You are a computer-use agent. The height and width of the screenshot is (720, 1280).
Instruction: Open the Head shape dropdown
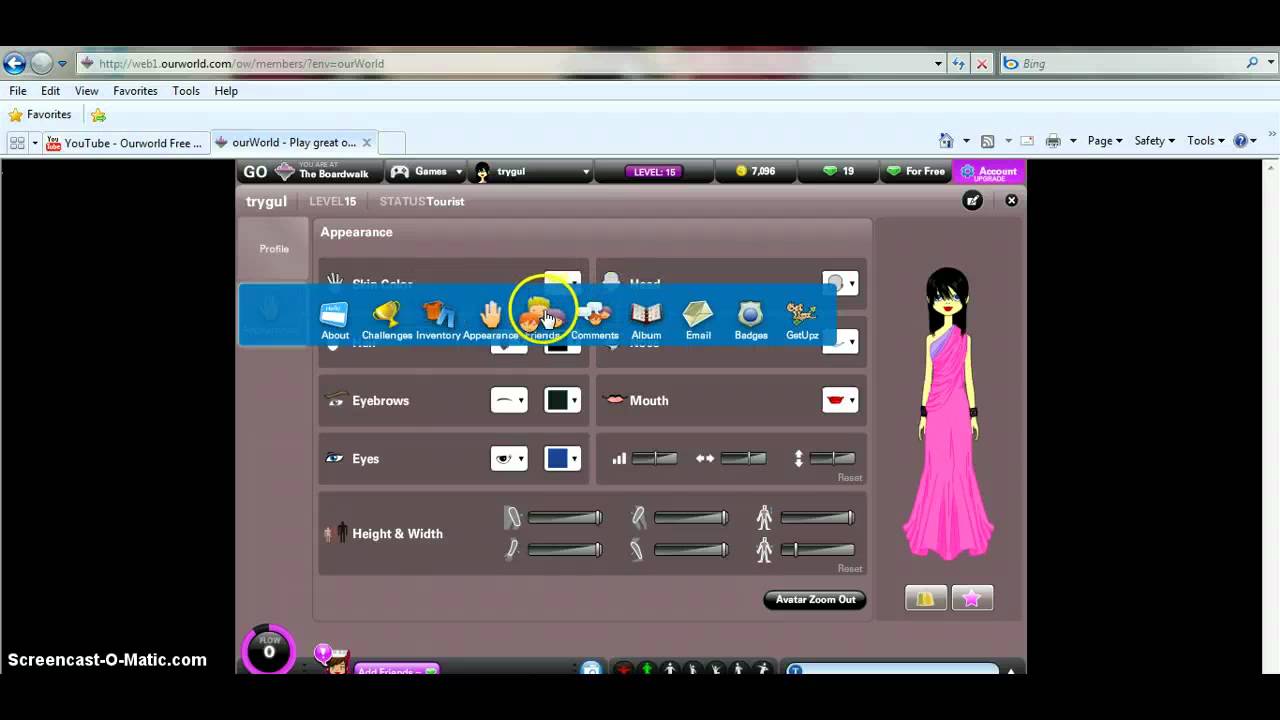click(840, 283)
